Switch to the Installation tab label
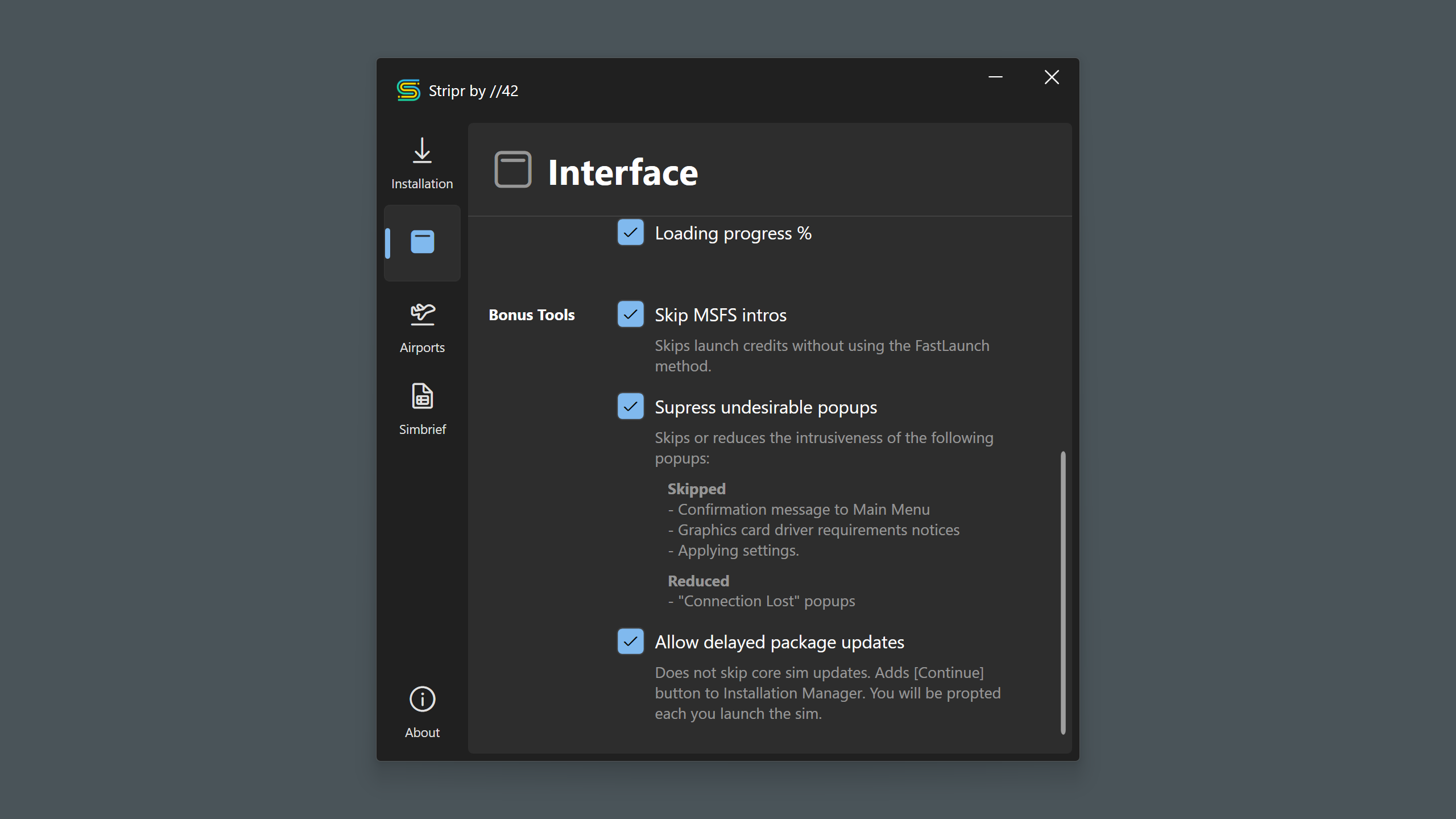Viewport: 1456px width, 819px height. click(422, 184)
